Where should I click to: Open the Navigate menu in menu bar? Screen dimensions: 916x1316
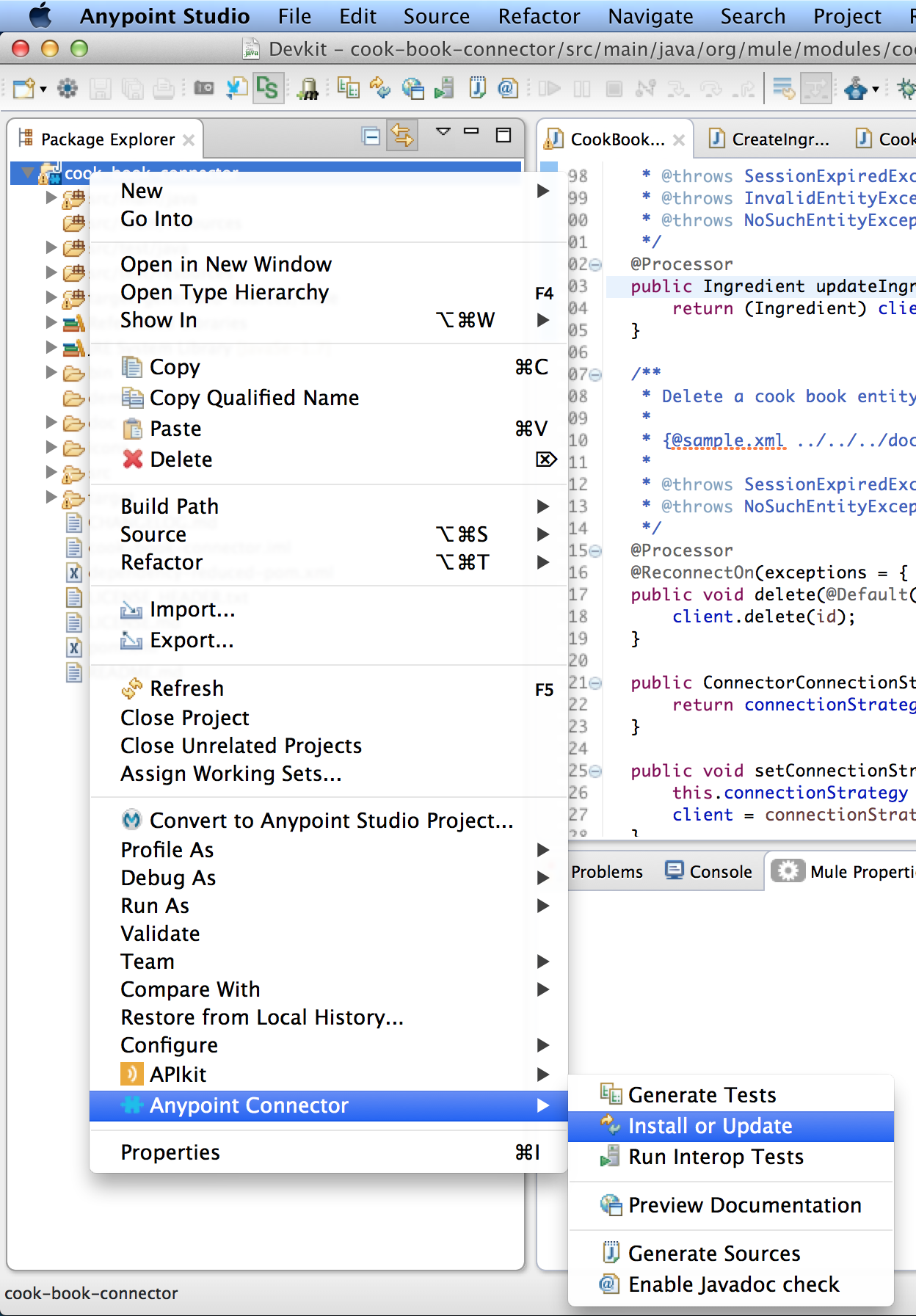(x=650, y=16)
